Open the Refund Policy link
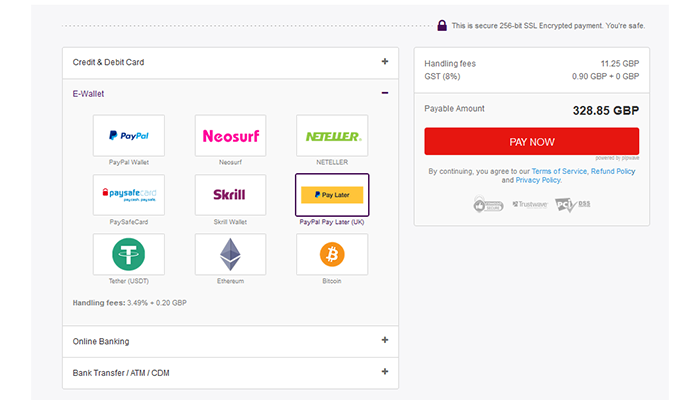The width and height of the screenshot is (700, 400). pos(613,171)
